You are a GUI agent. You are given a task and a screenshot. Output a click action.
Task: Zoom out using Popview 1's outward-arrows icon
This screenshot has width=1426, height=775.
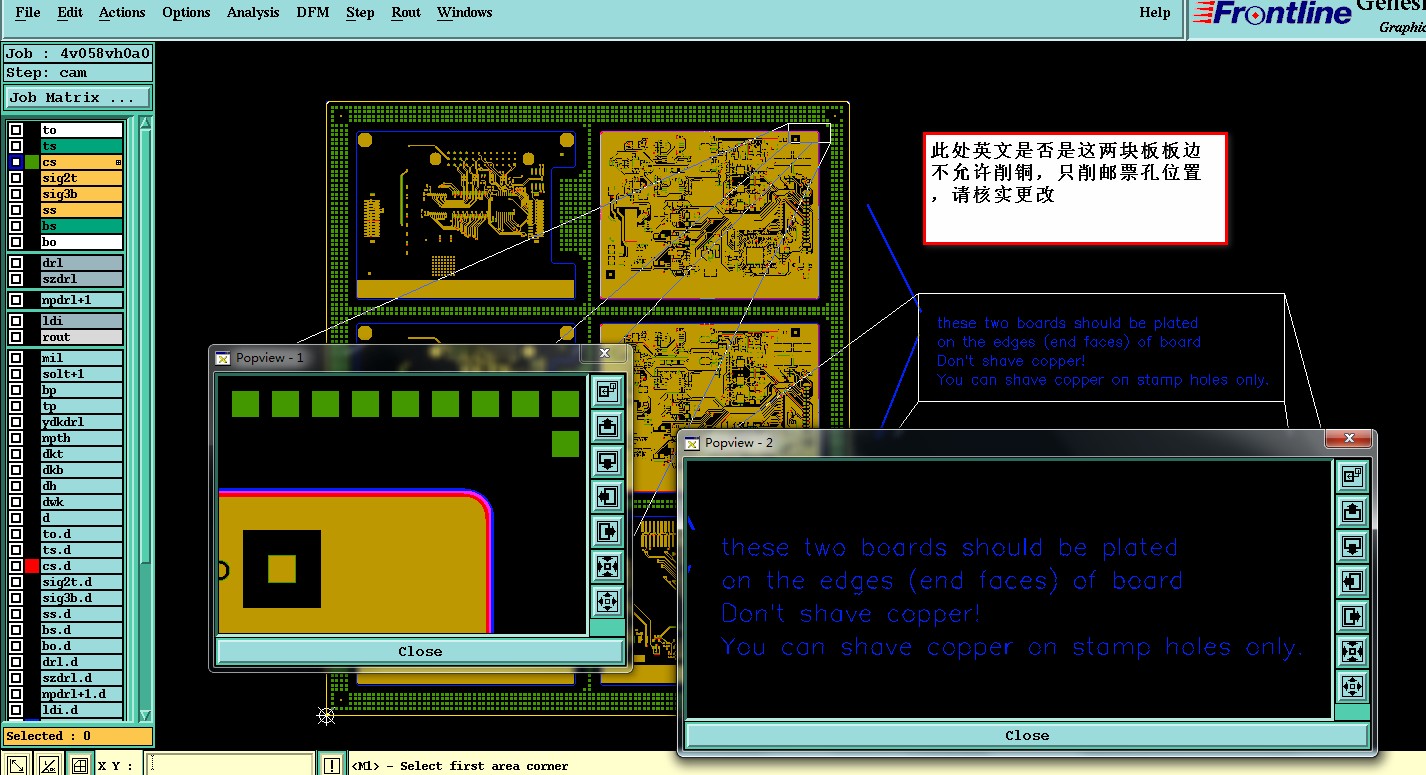[x=606, y=601]
